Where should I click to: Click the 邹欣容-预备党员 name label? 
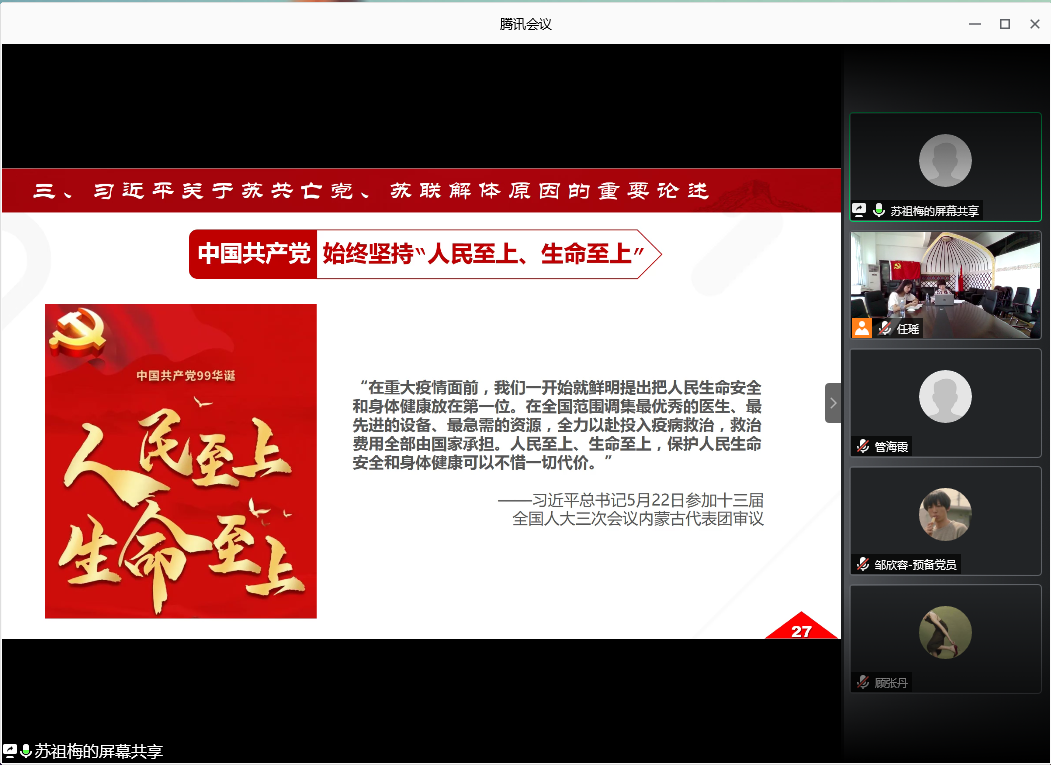(915, 564)
